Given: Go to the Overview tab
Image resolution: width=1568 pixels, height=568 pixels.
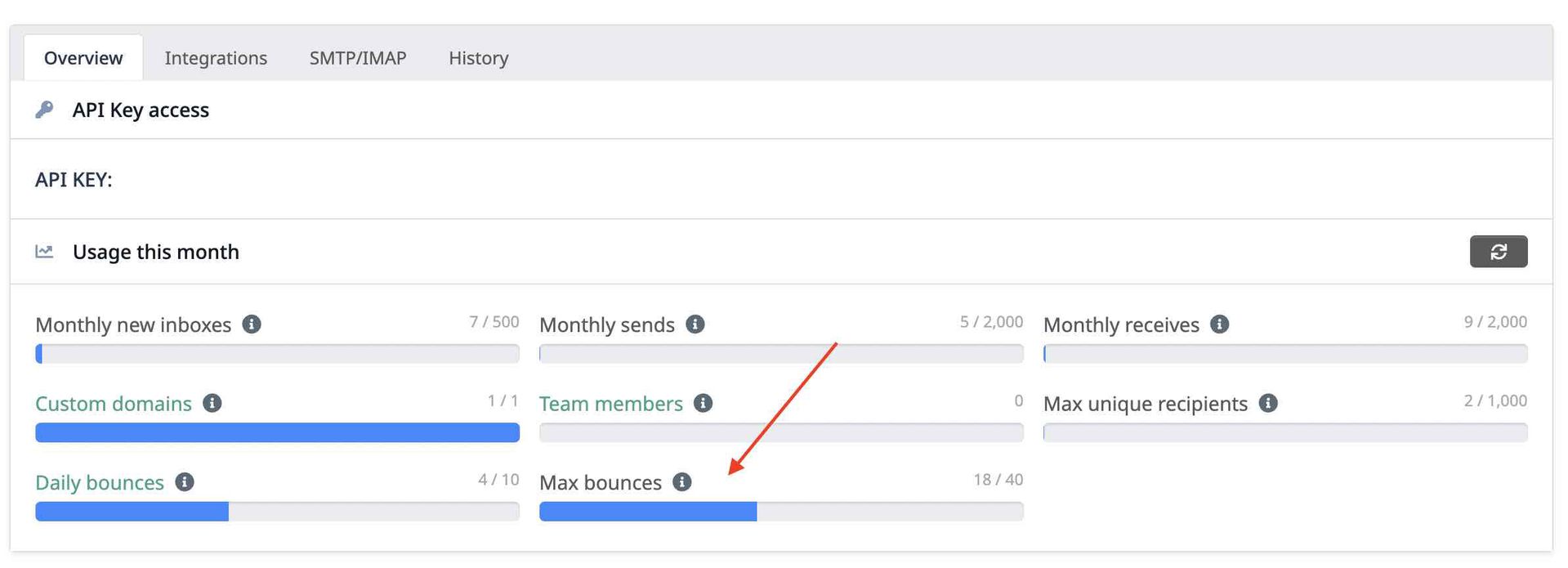Looking at the screenshot, I should coord(83,58).
